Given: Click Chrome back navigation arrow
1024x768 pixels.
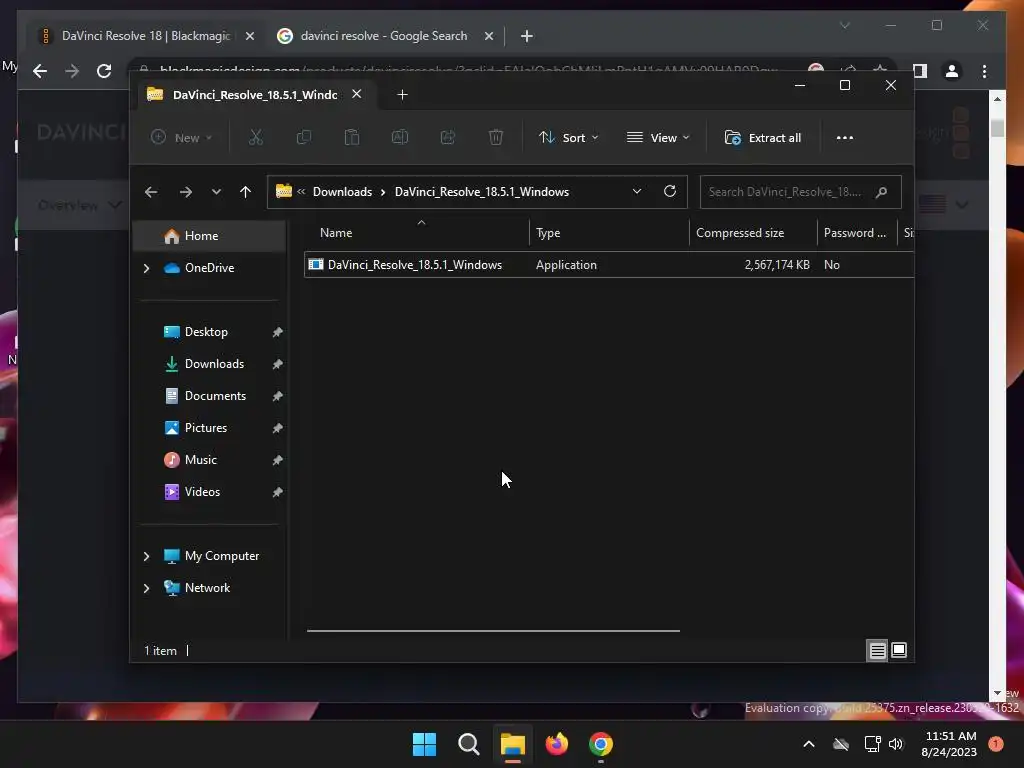Looking at the screenshot, I should point(40,71).
